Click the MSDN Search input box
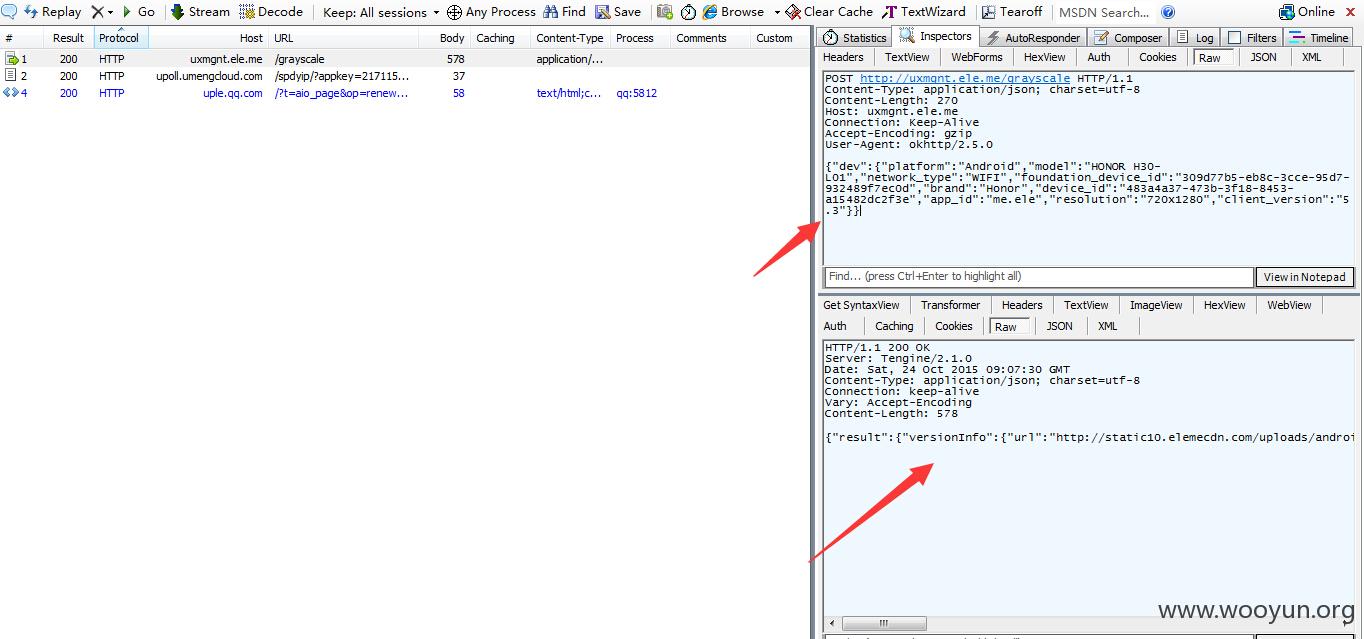 click(1105, 12)
